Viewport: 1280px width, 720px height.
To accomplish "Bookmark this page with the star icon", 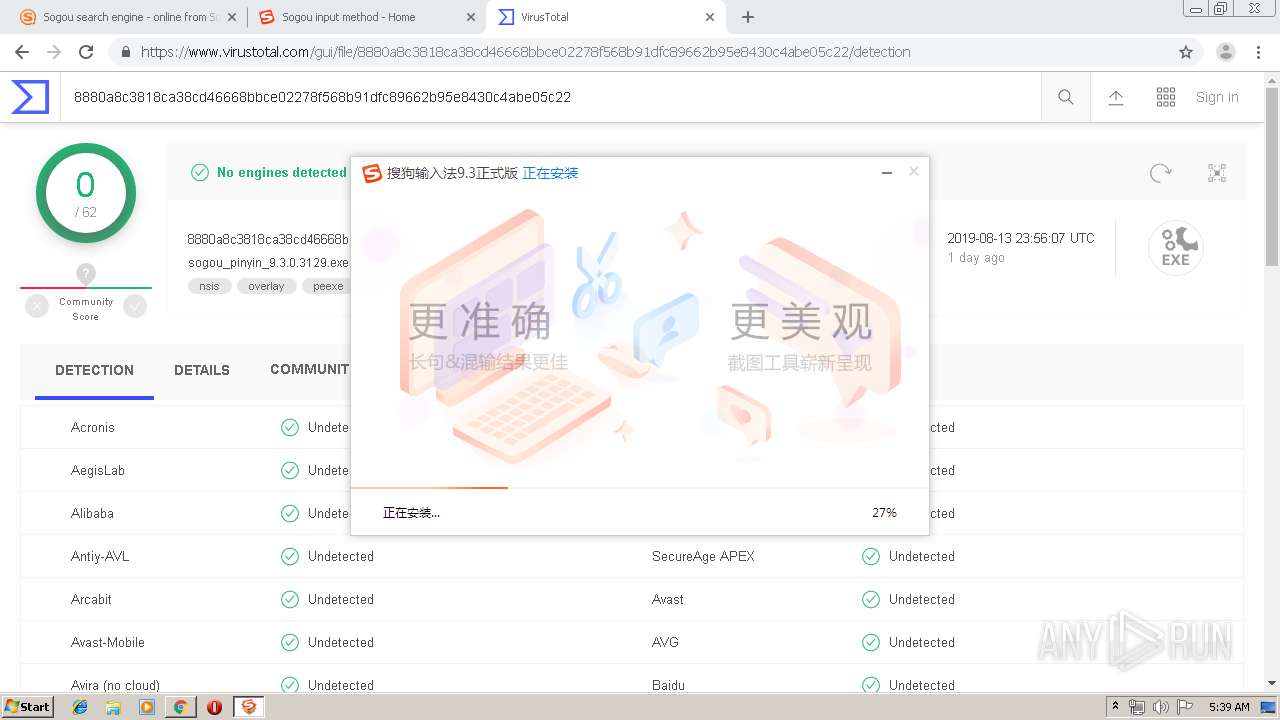I will [1186, 52].
